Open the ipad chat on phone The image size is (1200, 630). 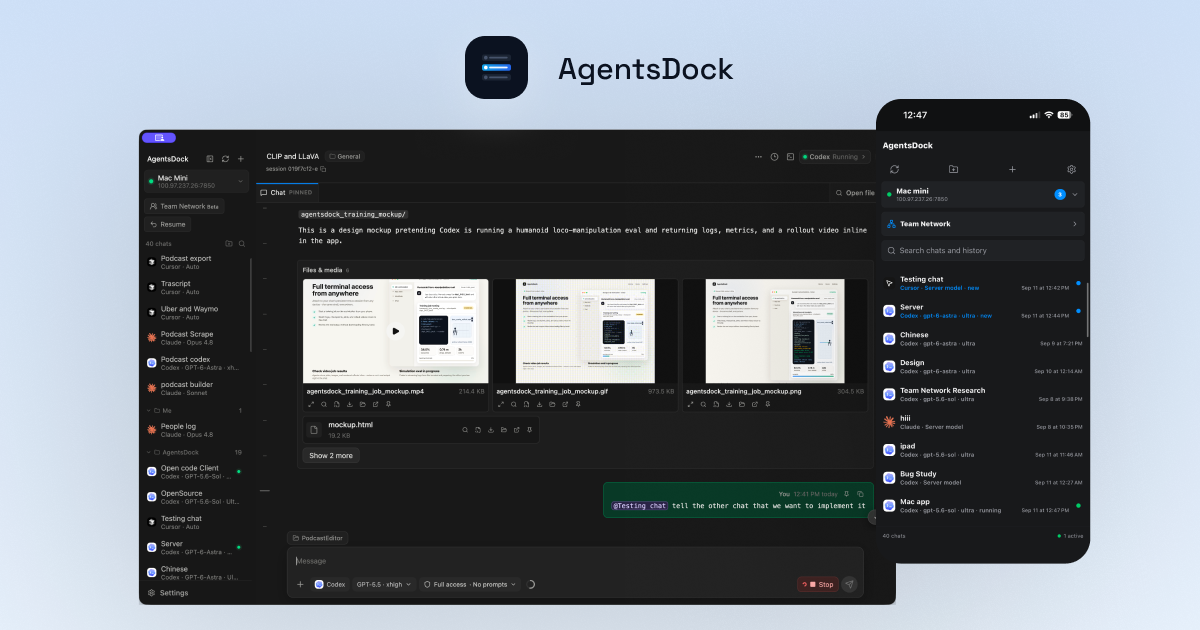click(x=983, y=450)
